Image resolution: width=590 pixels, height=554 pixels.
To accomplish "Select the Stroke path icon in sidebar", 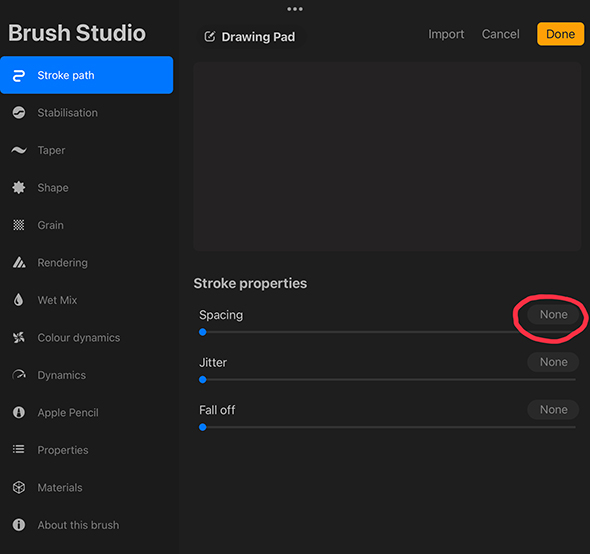I will (x=19, y=75).
